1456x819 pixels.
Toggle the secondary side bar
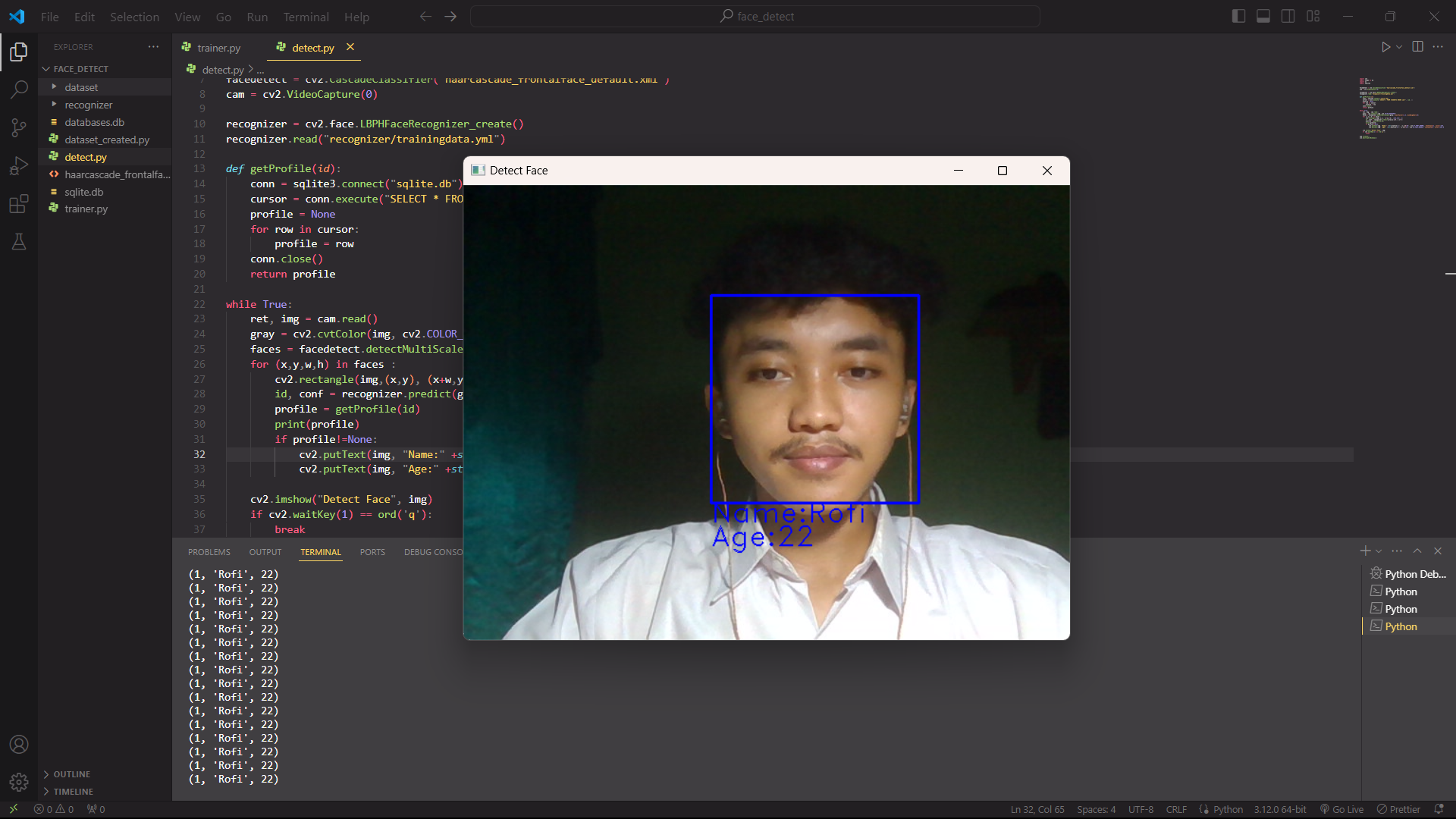[1288, 17]
